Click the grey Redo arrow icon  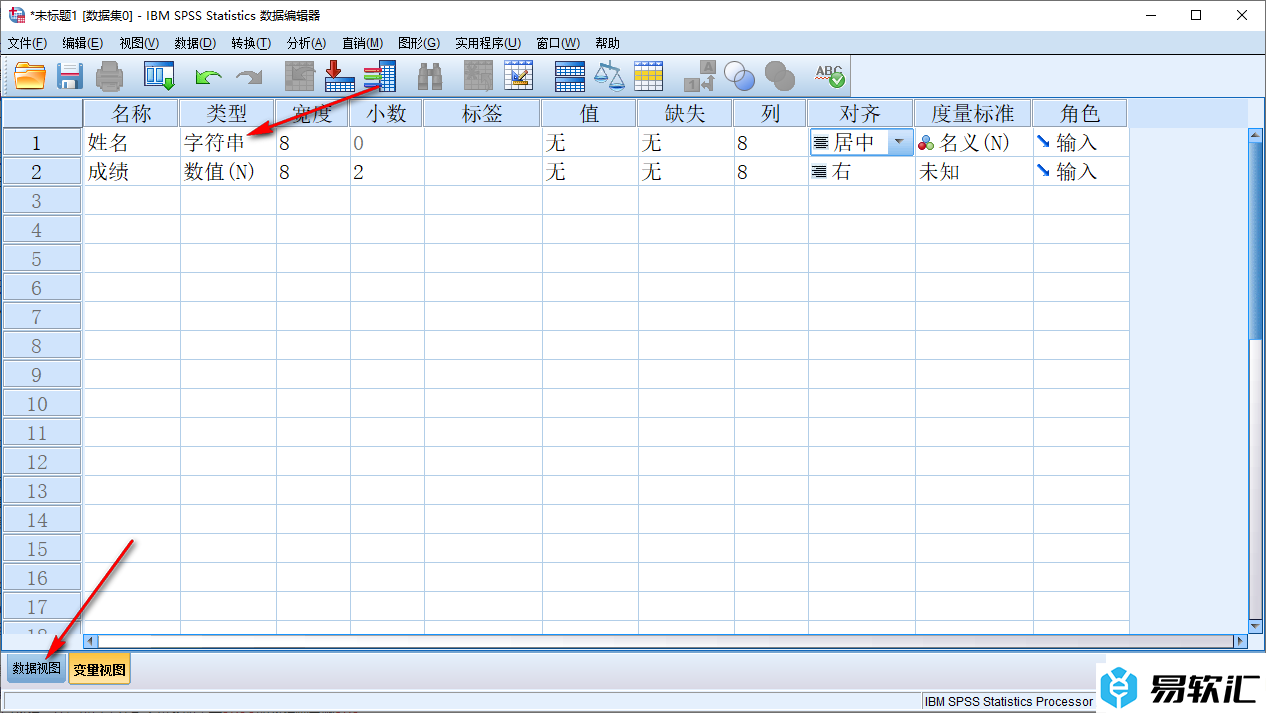pyautogui.click(x=248, y=76)
